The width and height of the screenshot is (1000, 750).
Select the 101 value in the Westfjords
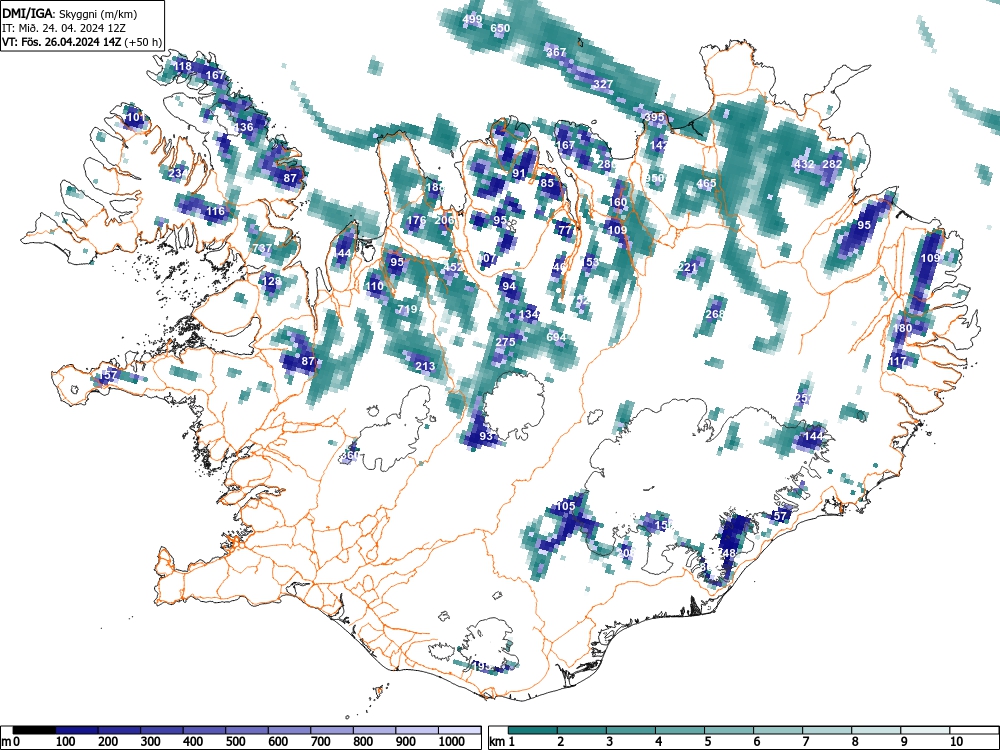point(135,117)
